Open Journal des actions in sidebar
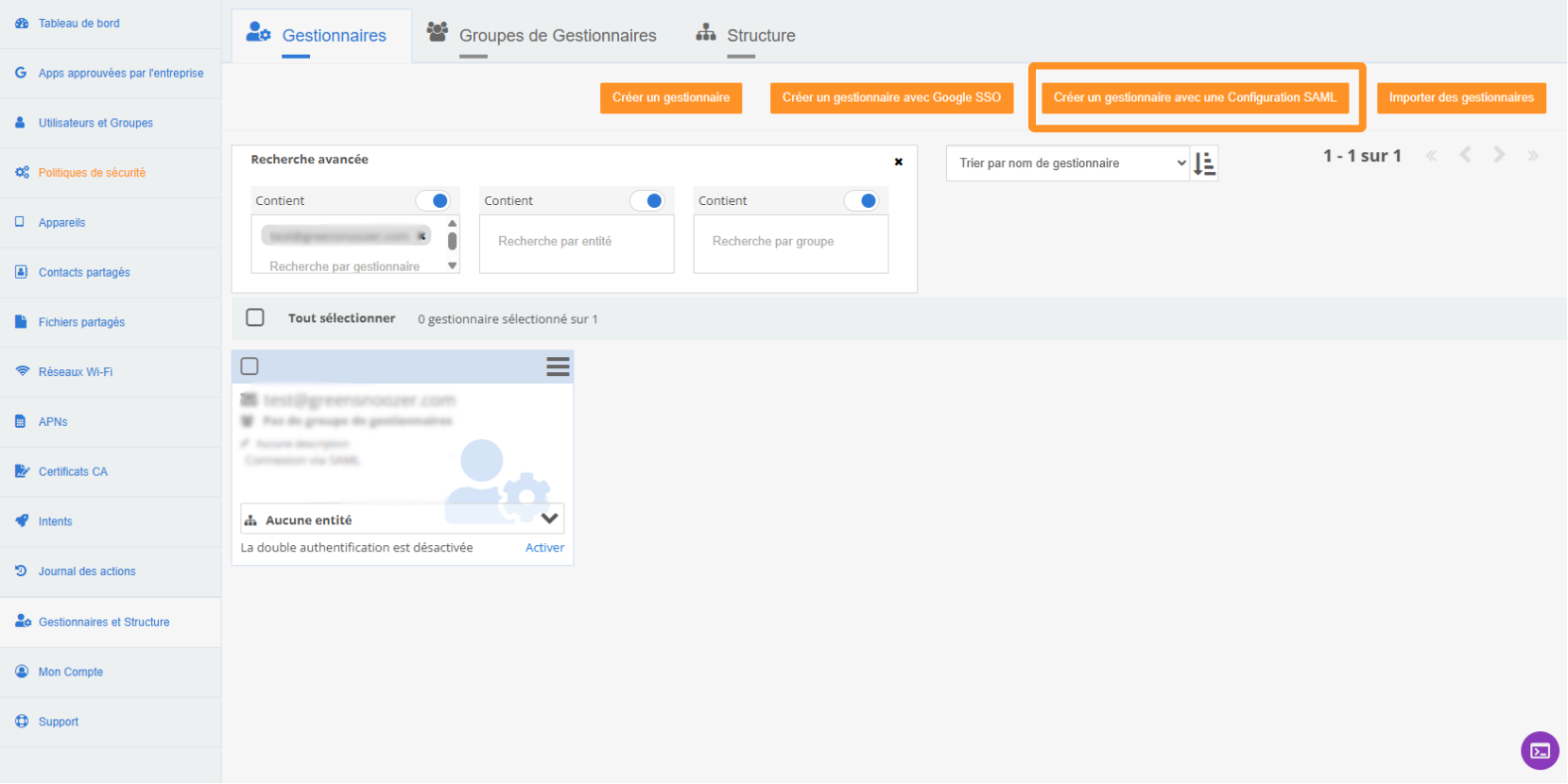 coord(86,571)
